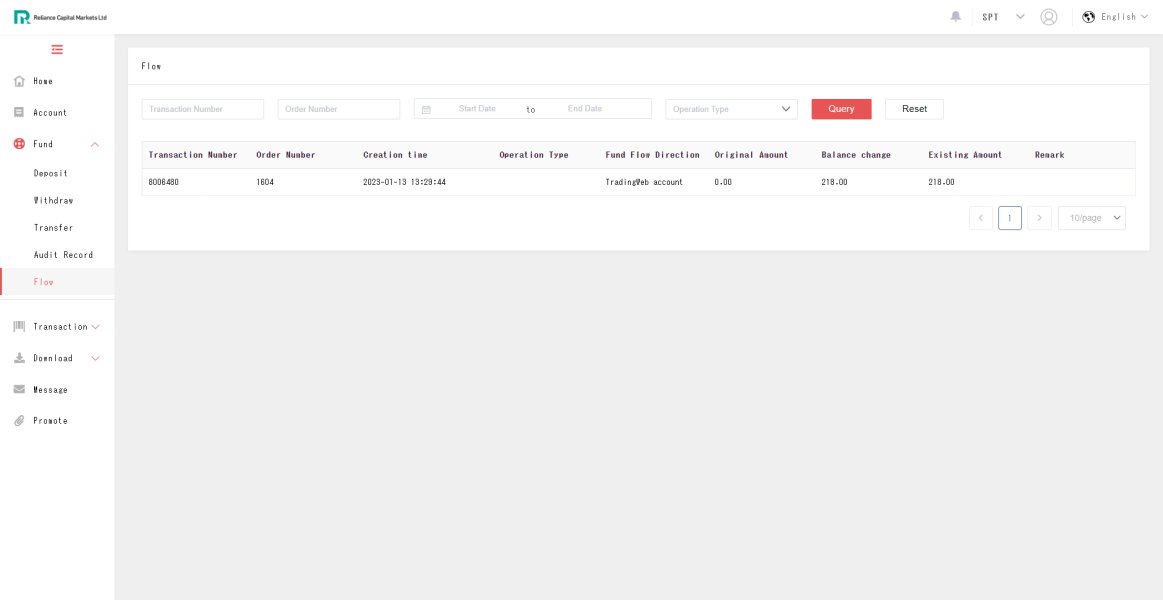The image size is (1163, 600).
Task: Open Deposit under Fund
Action: pos(50,173)
